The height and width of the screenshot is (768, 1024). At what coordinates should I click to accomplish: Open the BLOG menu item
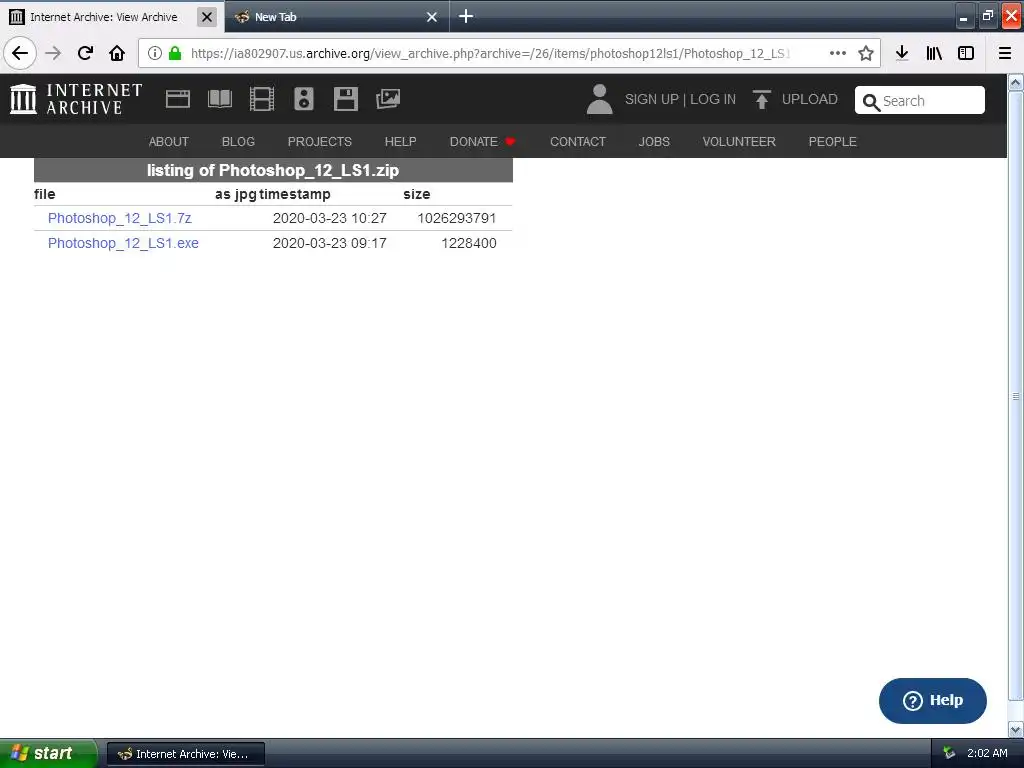[x=238, y=142]
